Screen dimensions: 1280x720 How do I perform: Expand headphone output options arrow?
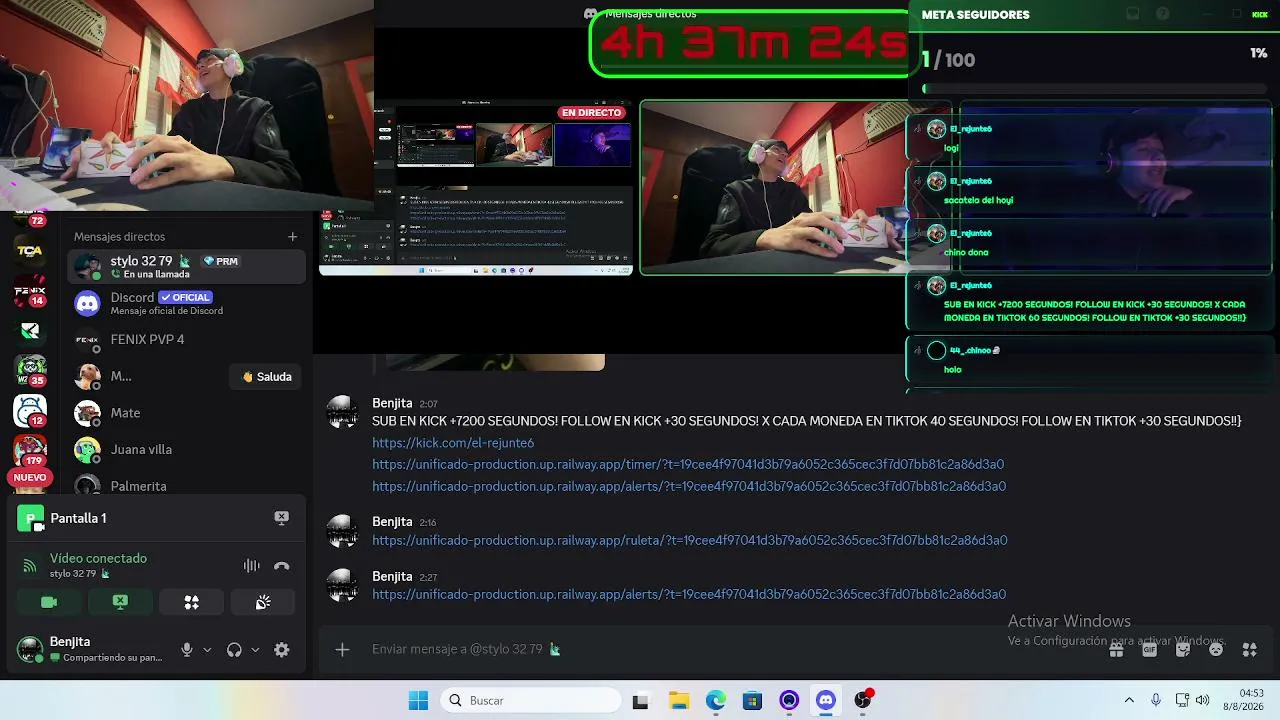coord(255,650)
